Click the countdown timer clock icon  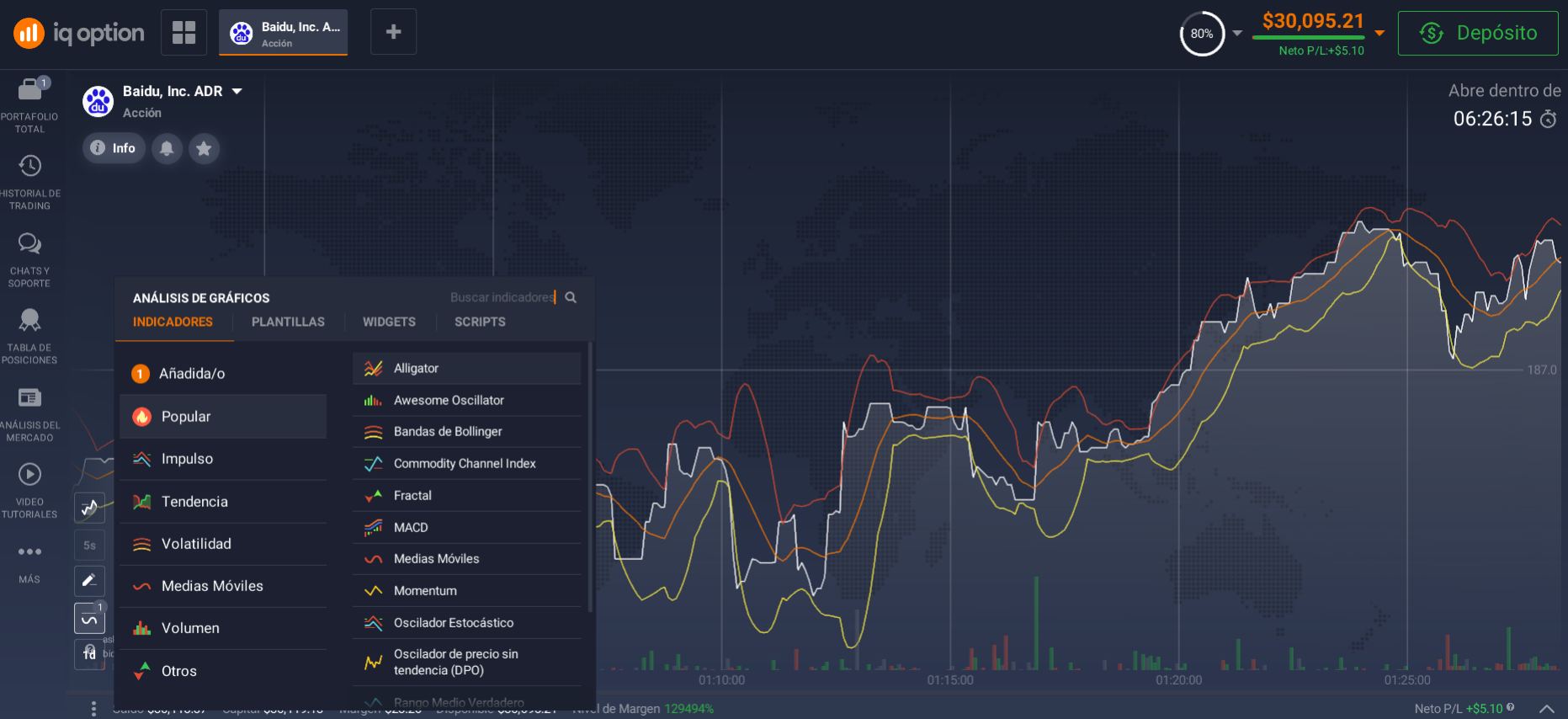point(1548,120)
